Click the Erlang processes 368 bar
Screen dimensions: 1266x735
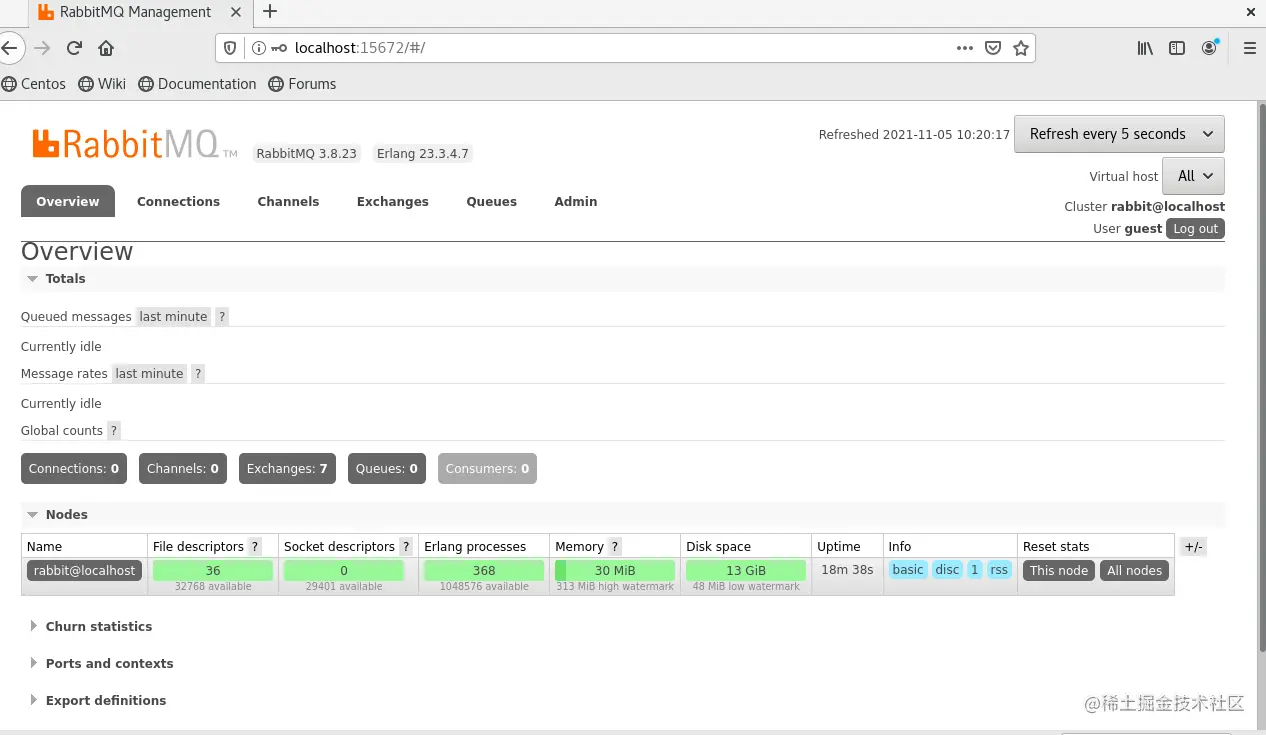pos(484,570)
